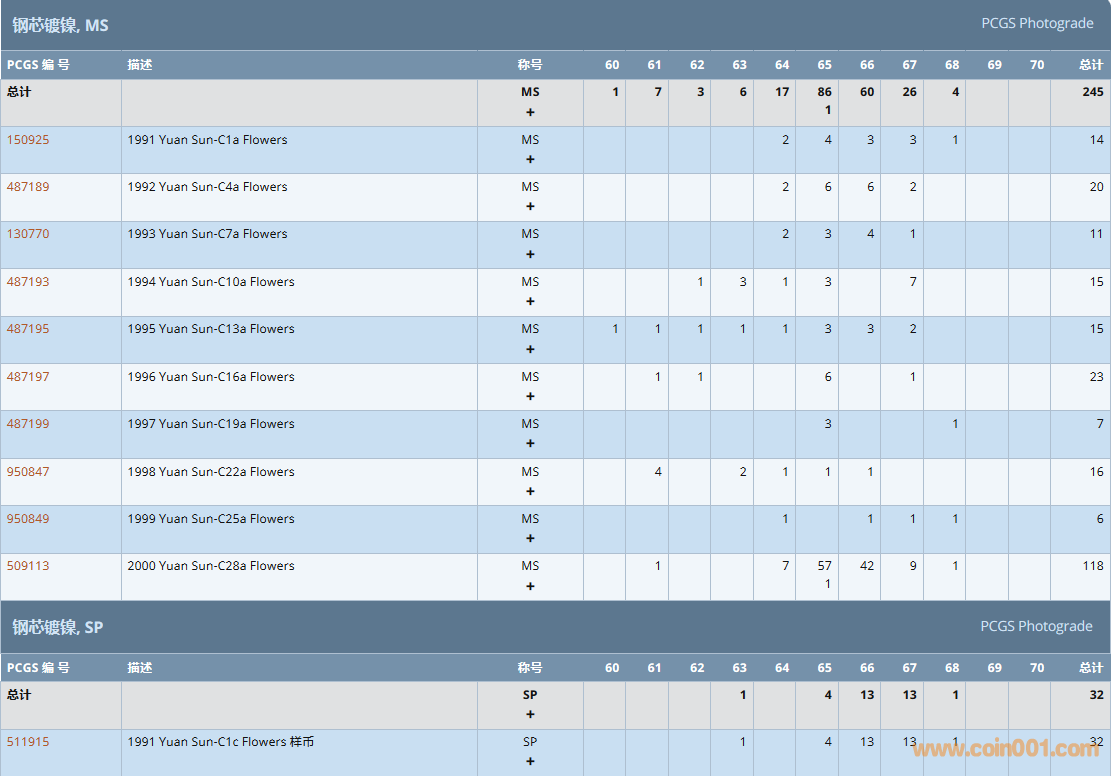The width and height of the screenshot is (1112, 776).
Task: Click grade 68 count in 1997 Yuan Sun-C19a row
Action: pos(955,424)
